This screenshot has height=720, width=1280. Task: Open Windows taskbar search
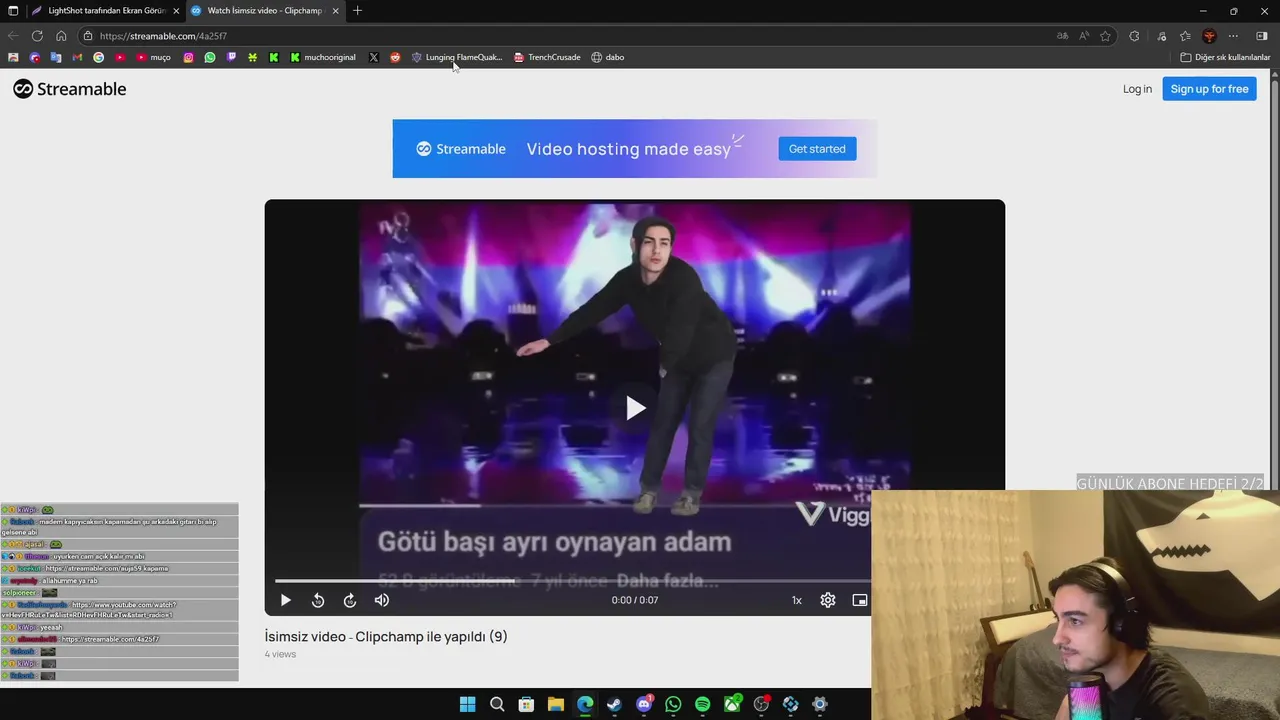497,704
